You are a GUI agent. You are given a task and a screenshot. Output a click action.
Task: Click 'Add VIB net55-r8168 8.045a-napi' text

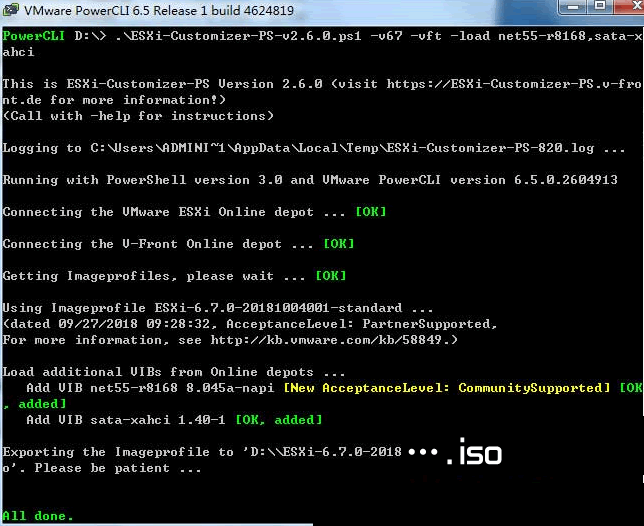(x=150, y=388)
